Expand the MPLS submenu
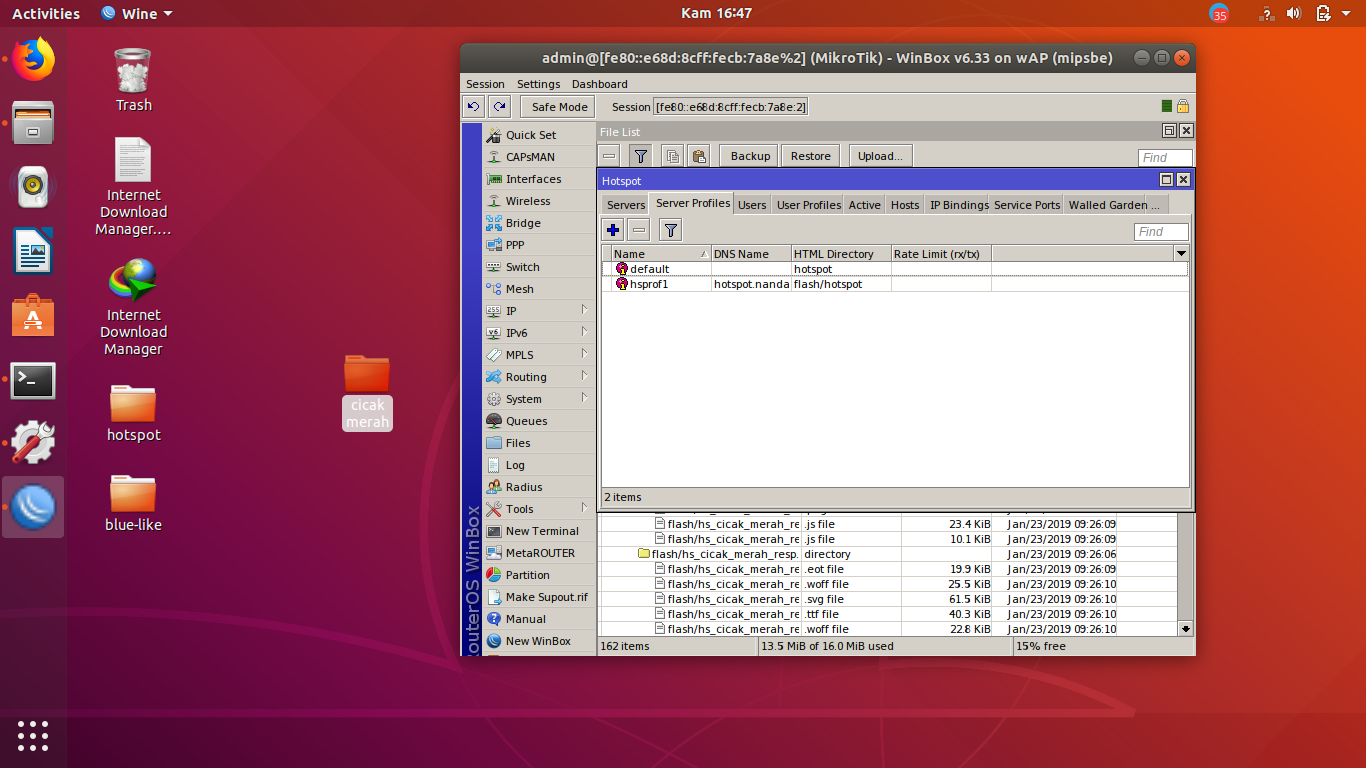The height and width of the screenshot is (768, 1366). pos(538,355)
